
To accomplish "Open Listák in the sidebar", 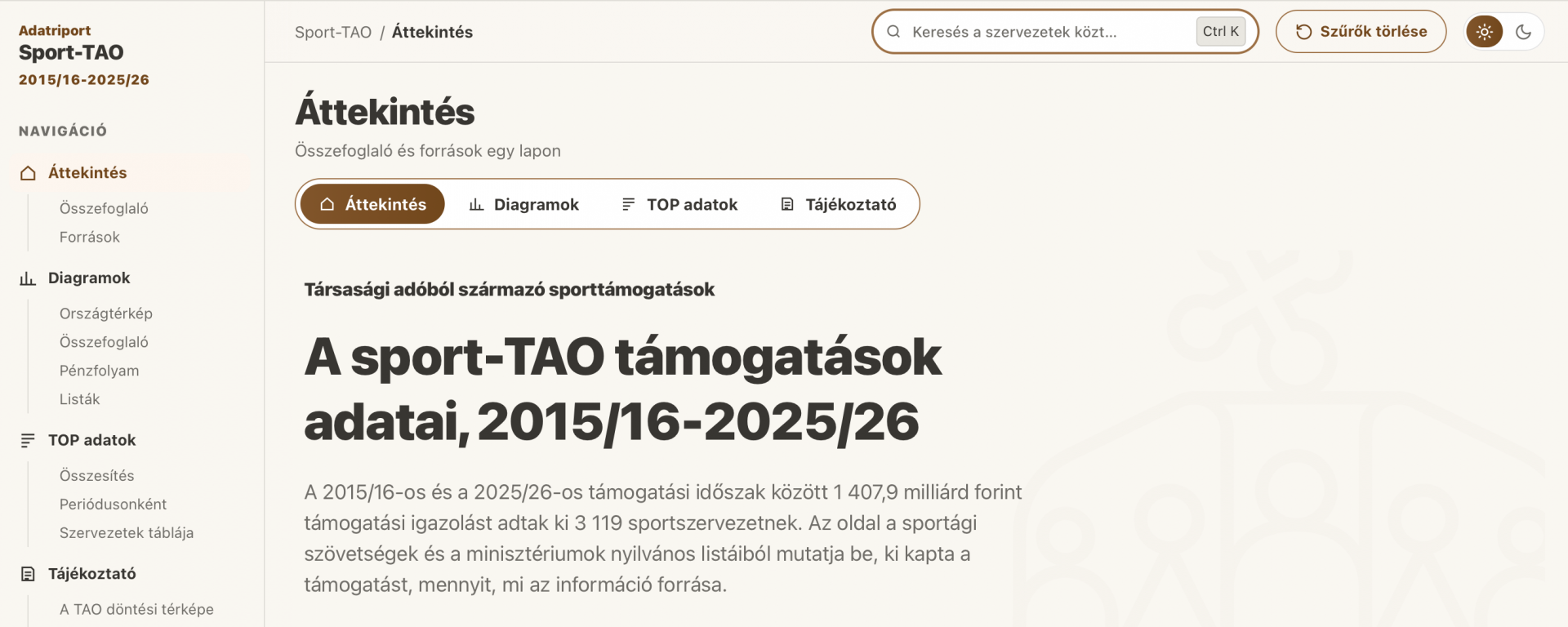I will point(80,400).
